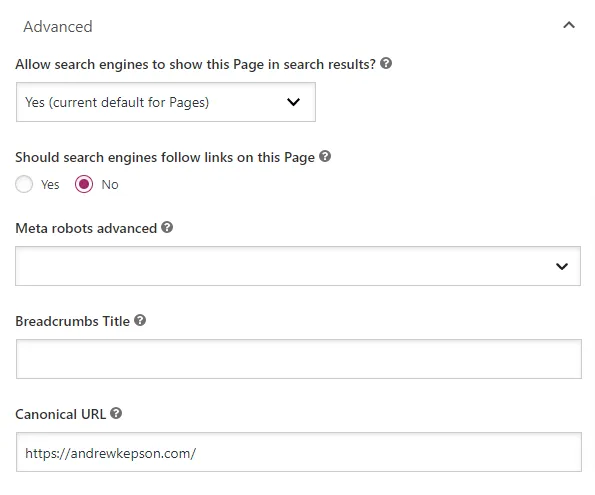Screen dimensions: 595x495
Task: Click the 'Breadcrumbs Title' label text
Action: 72,321
